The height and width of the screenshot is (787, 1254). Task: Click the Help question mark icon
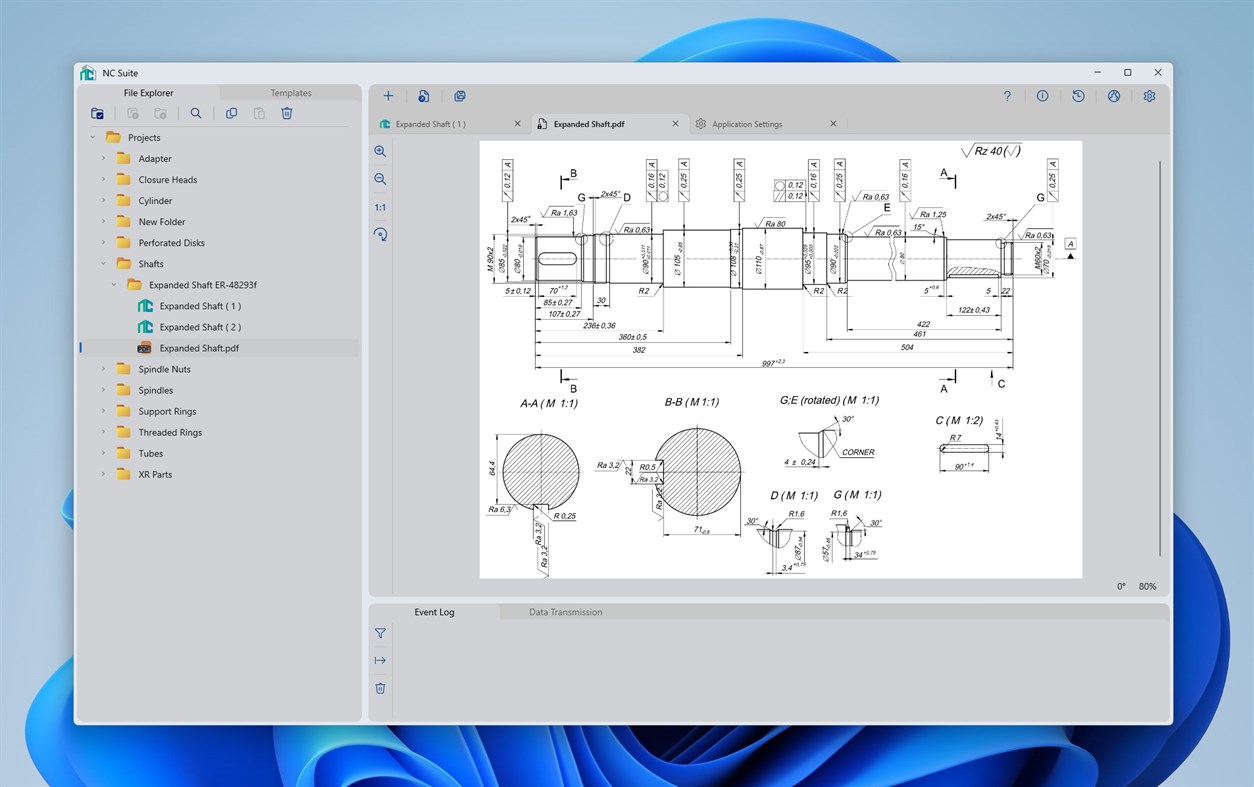[x=1007, y=95]
